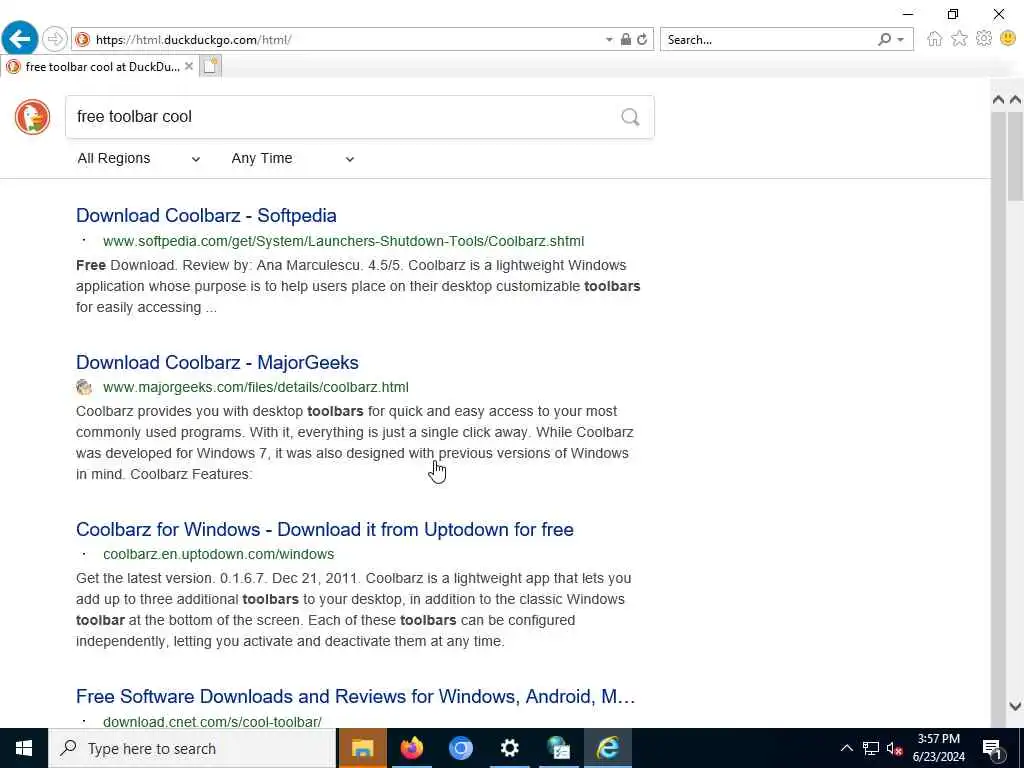Open Favorites star icon
This screenshot has height=768, width=1024.
pos(959,39)
